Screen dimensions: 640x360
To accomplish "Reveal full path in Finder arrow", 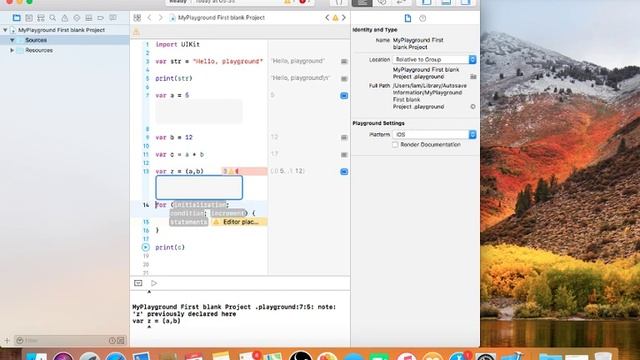I will 473,107.
